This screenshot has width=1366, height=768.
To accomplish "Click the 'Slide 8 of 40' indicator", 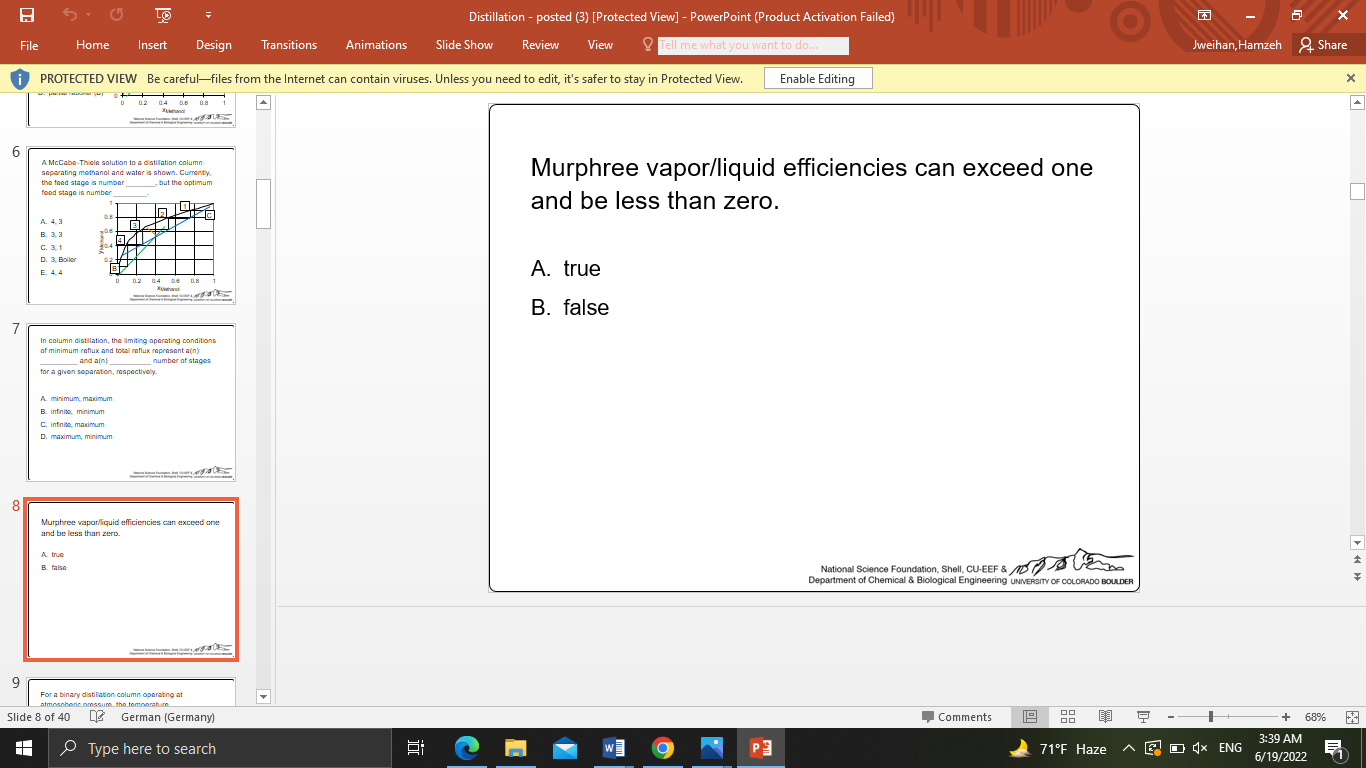I will click(x=39, y=717).
